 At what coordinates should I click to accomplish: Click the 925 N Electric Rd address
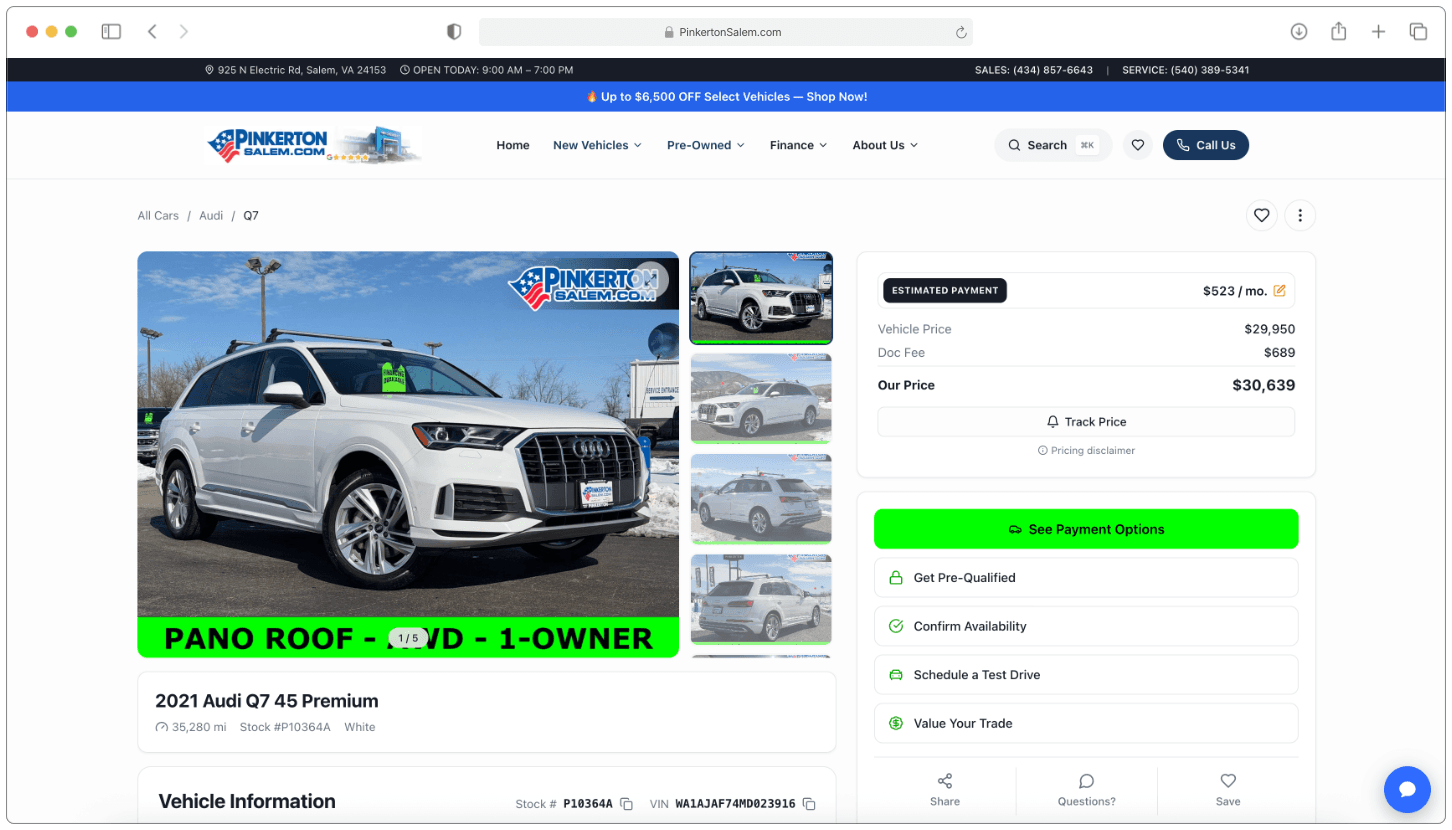point(296,70)
